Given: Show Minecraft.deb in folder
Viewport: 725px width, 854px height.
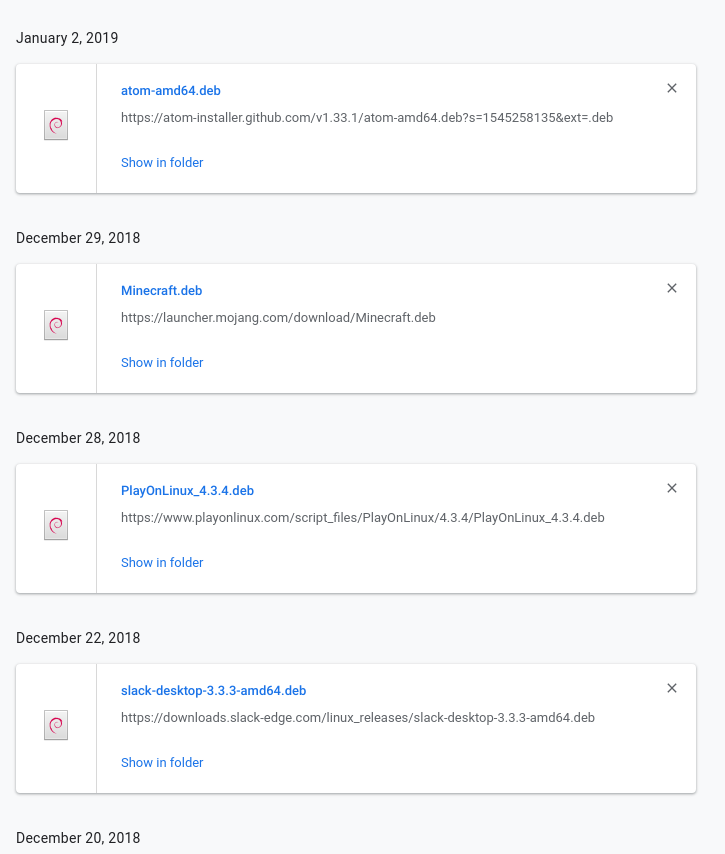Looking at the screenshot, I should tap(162, 363).
